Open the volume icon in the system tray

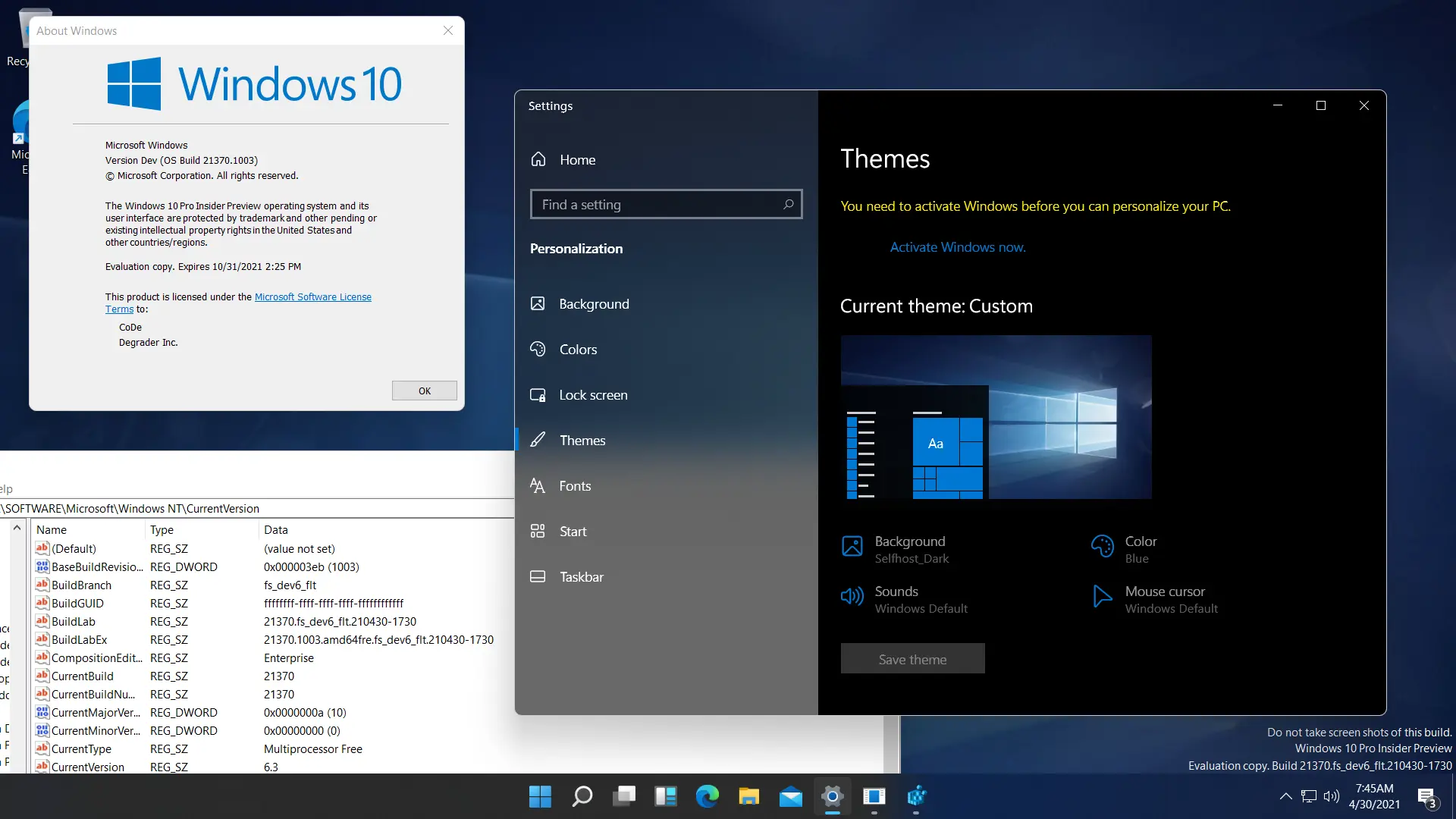tap(1332, 796)
